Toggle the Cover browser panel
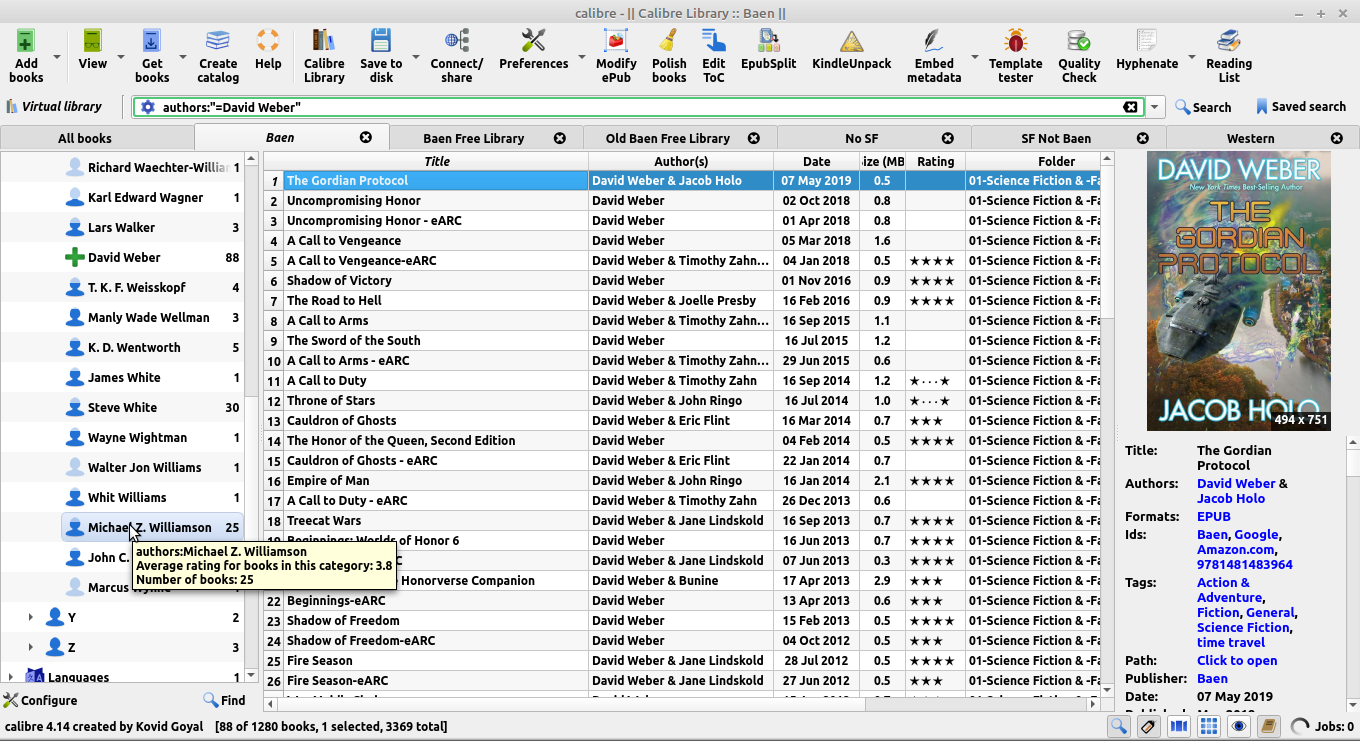The image size is (1360, 741). tap(1178, 727)
